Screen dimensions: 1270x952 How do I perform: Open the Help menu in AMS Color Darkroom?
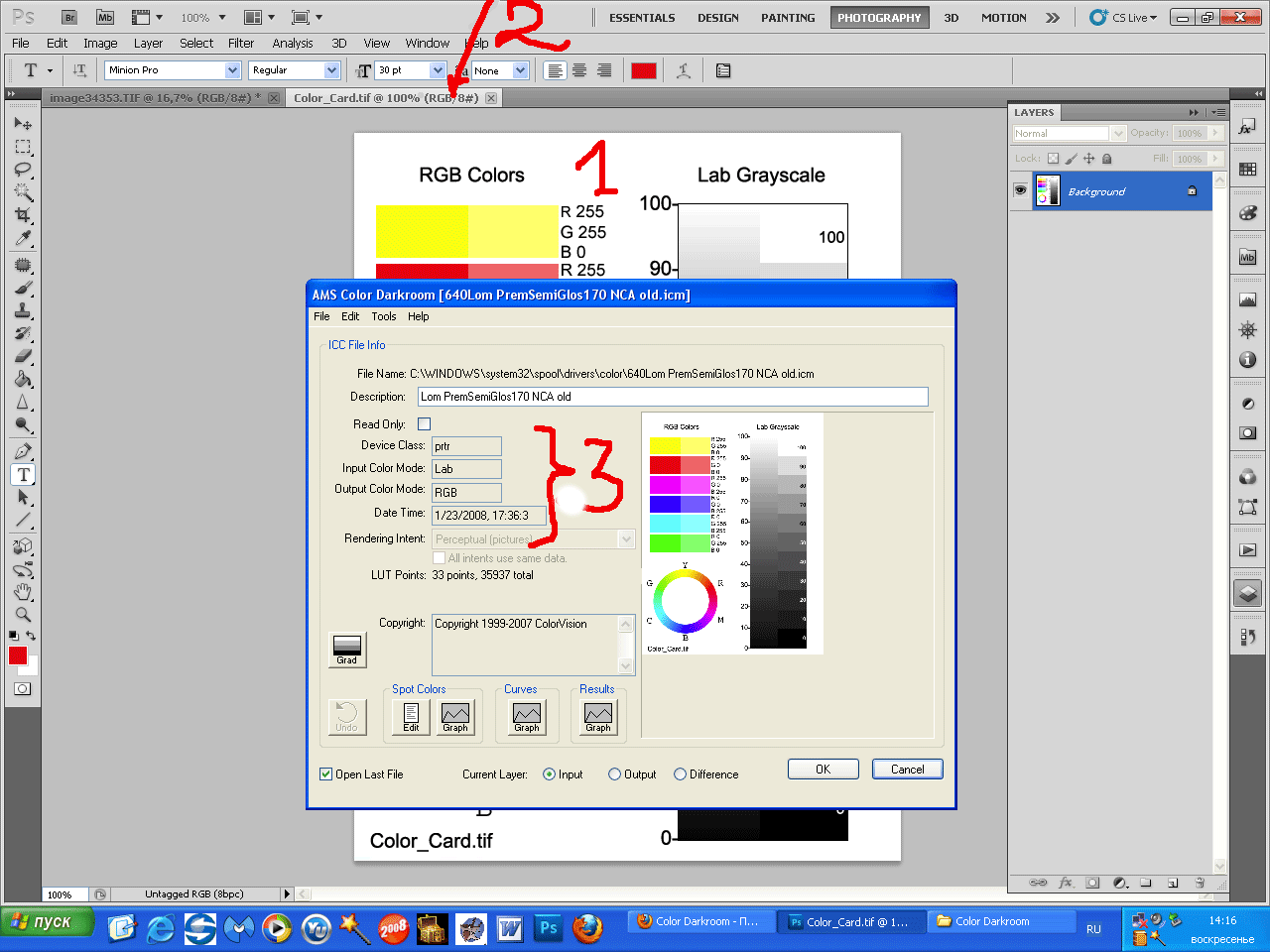(419, 316)
